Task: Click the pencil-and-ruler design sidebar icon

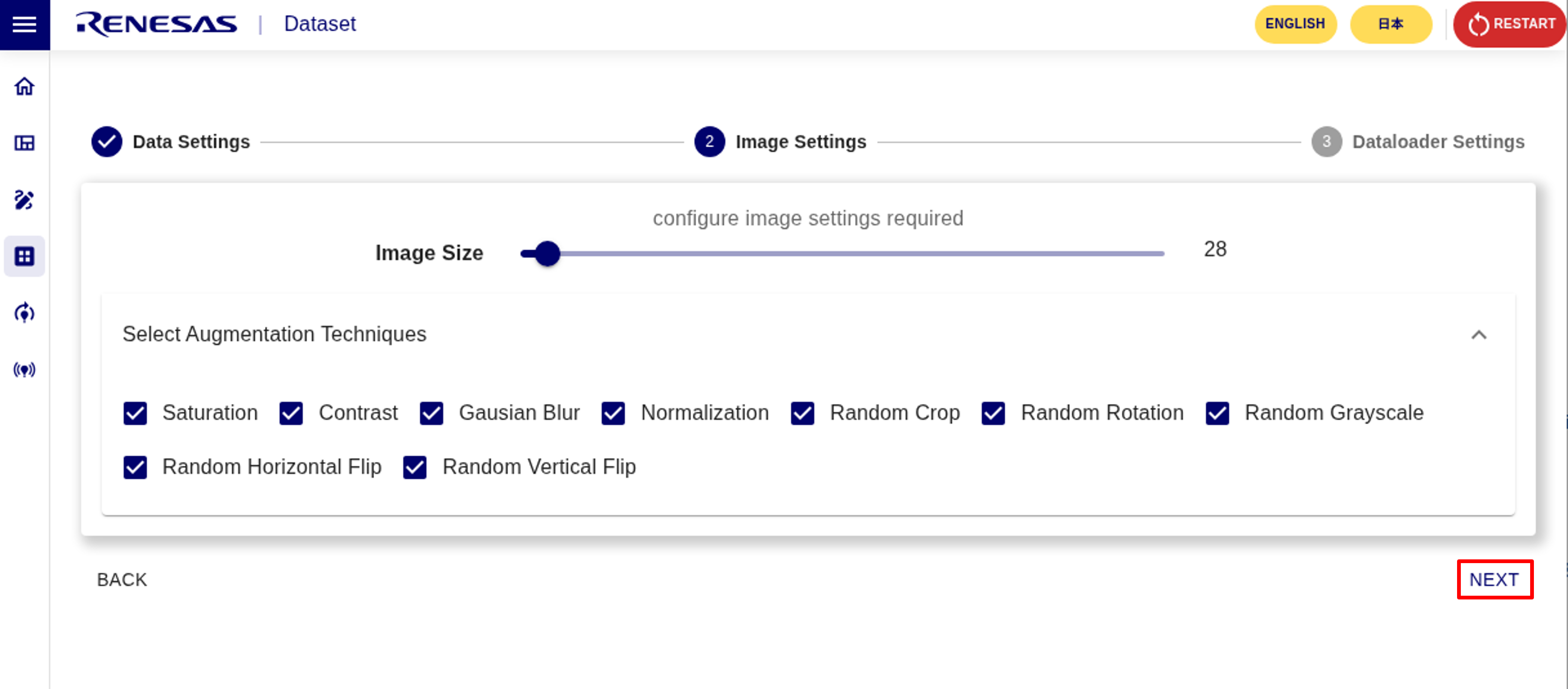Action: tap(24, 200)
